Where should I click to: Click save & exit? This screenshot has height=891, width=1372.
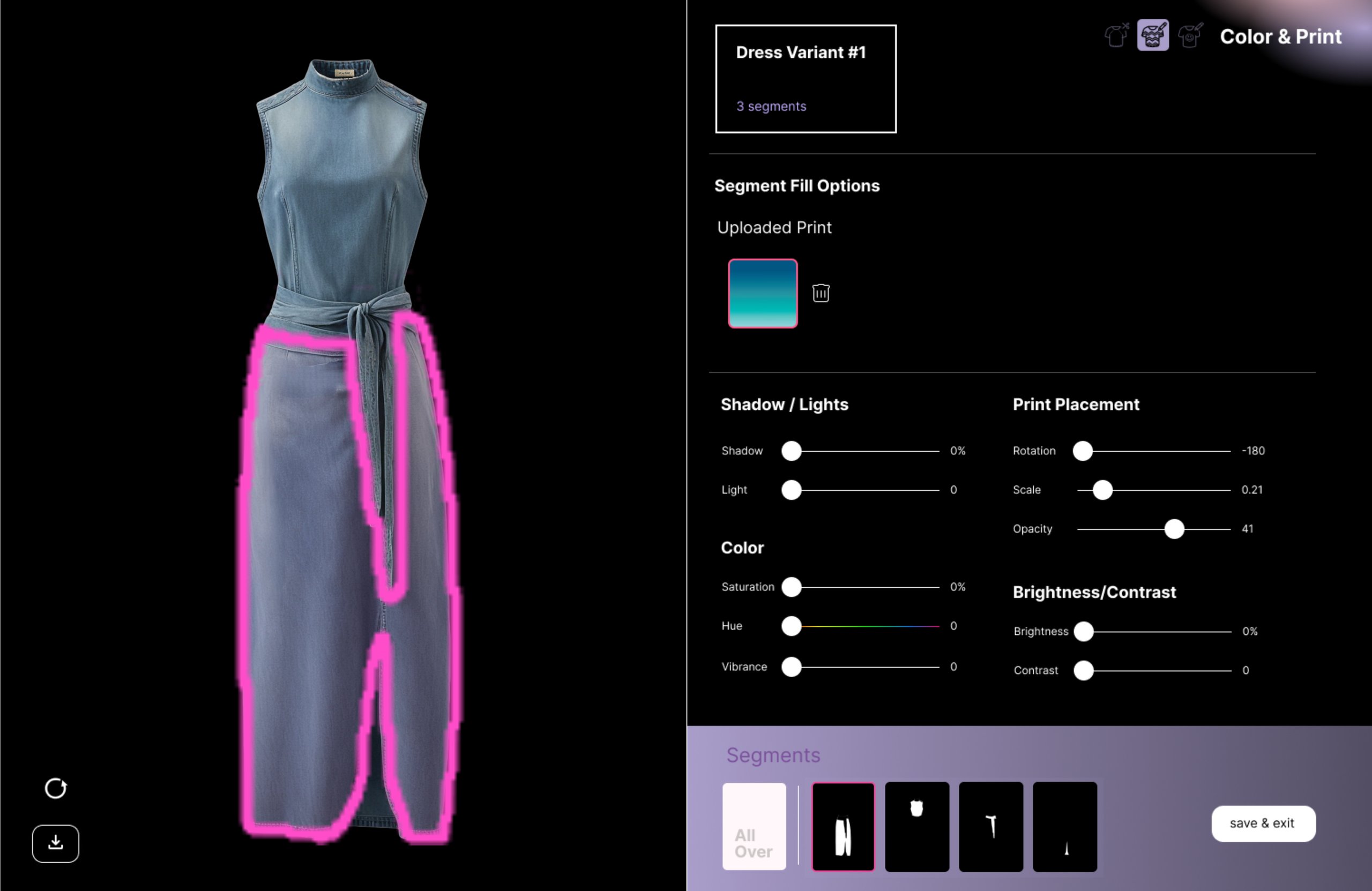[x=1264, y=823]
